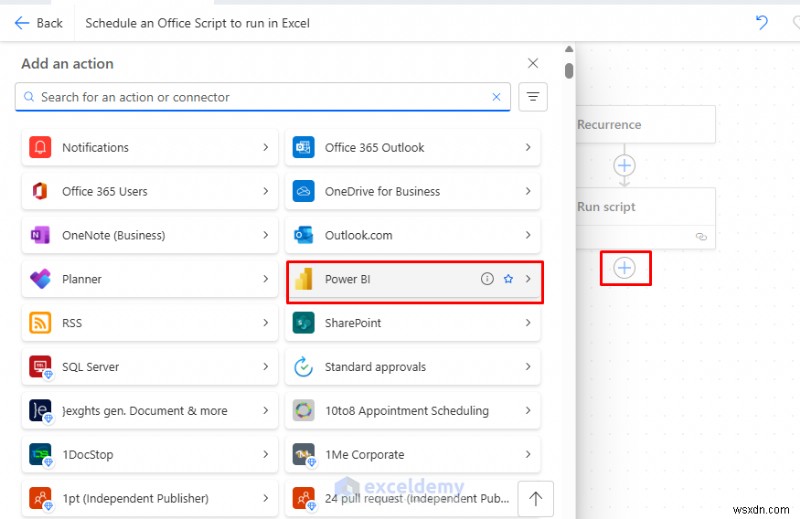Expand Standard approvals chevron
The height and width of the screenshot is (519, 800).
[x=528, y=367]
